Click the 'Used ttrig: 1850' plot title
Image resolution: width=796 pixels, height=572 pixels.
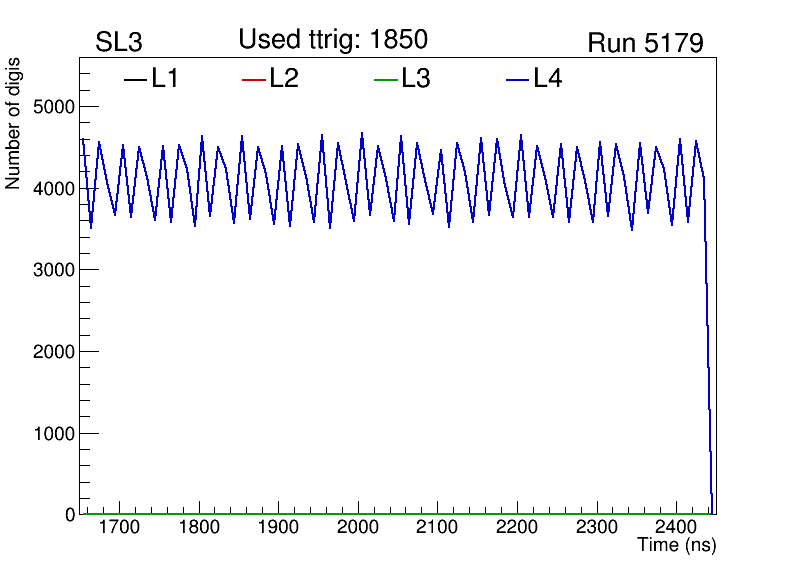[333, 40]
